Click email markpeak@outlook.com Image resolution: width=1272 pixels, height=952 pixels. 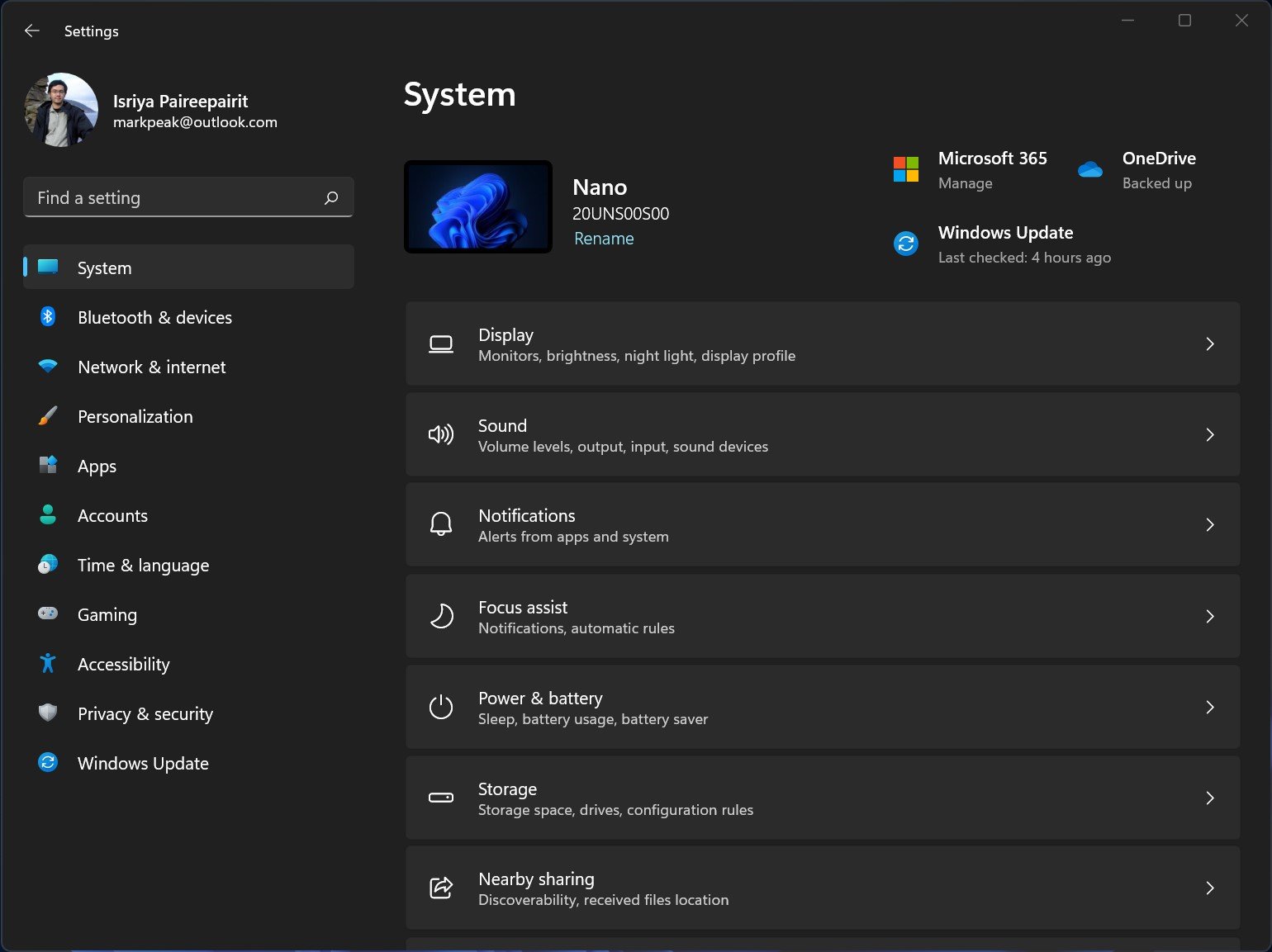195,122
